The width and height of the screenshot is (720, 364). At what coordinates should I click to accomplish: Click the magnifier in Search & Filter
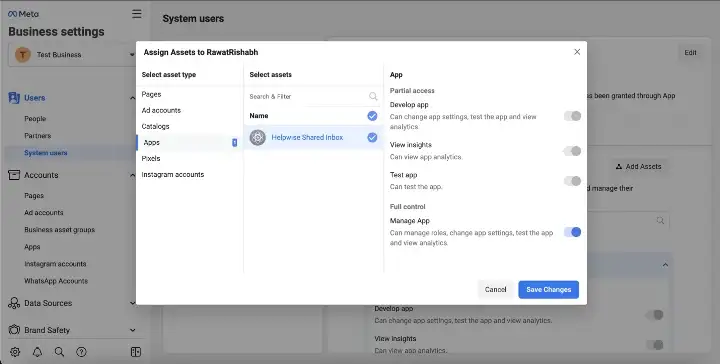click(x=373, y=96)
